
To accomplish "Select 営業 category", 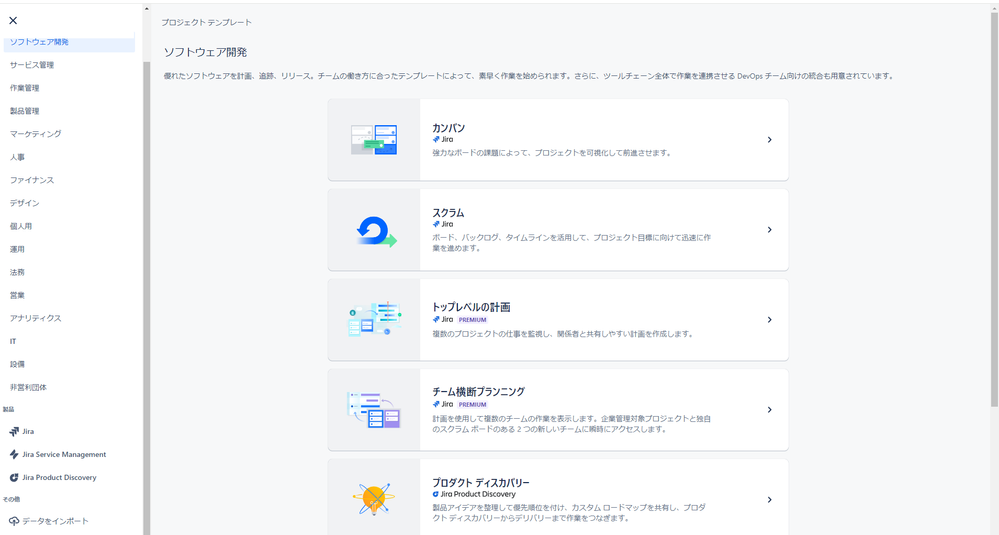I will click(x=17, y=295).
